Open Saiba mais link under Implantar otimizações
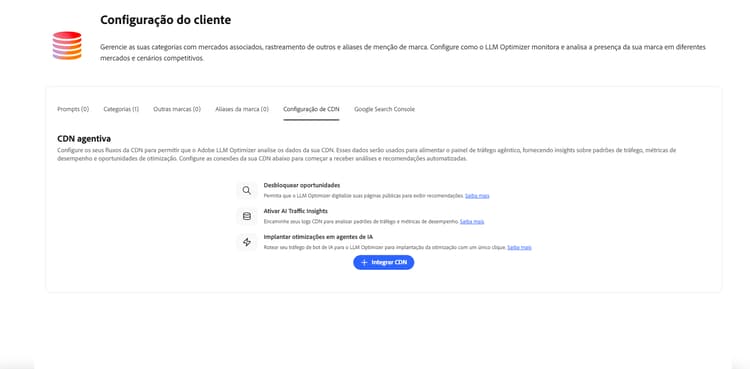750x369 pixels. click(x=519, y=247)
